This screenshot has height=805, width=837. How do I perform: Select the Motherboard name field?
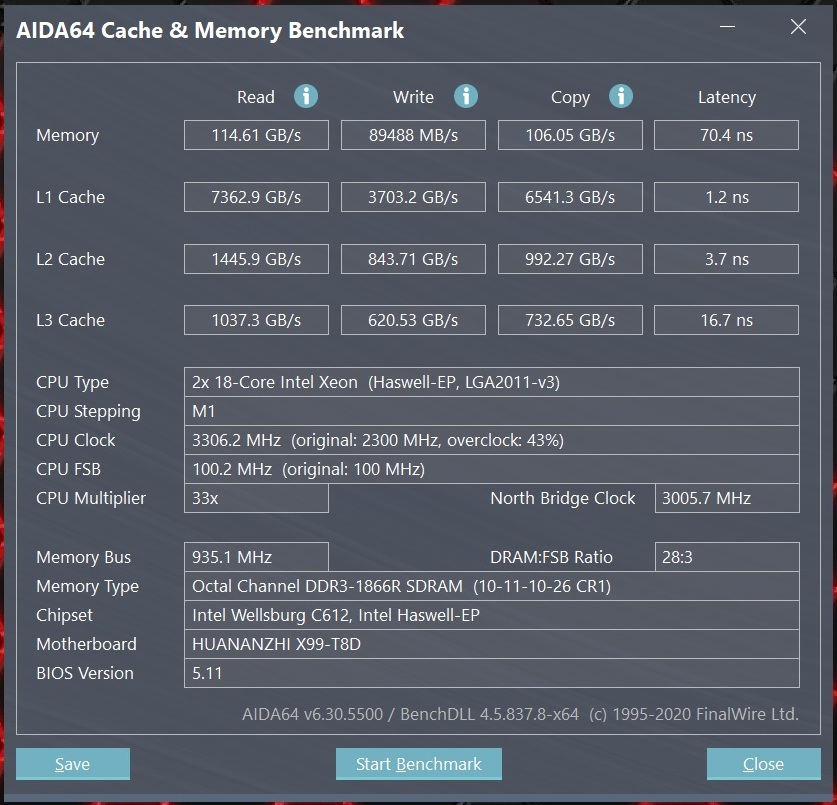point(492,644)
